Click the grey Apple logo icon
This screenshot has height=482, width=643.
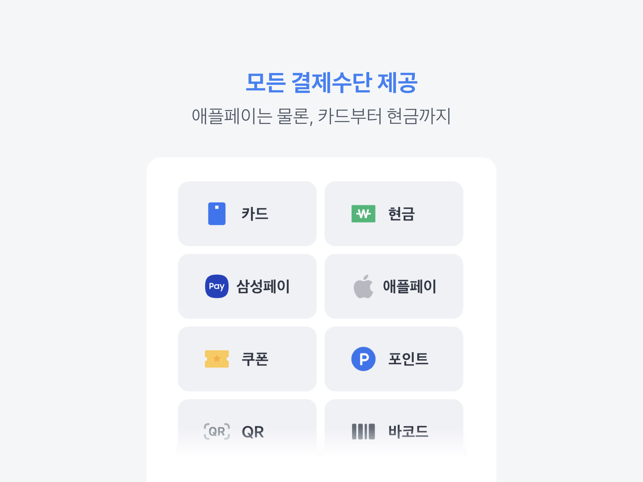363,286
